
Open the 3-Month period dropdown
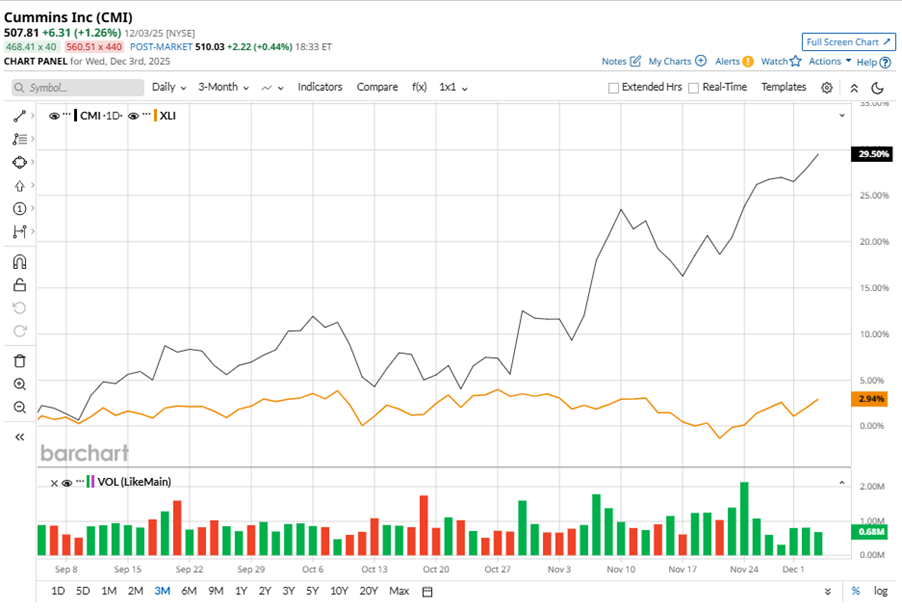(x=223, y=87)
